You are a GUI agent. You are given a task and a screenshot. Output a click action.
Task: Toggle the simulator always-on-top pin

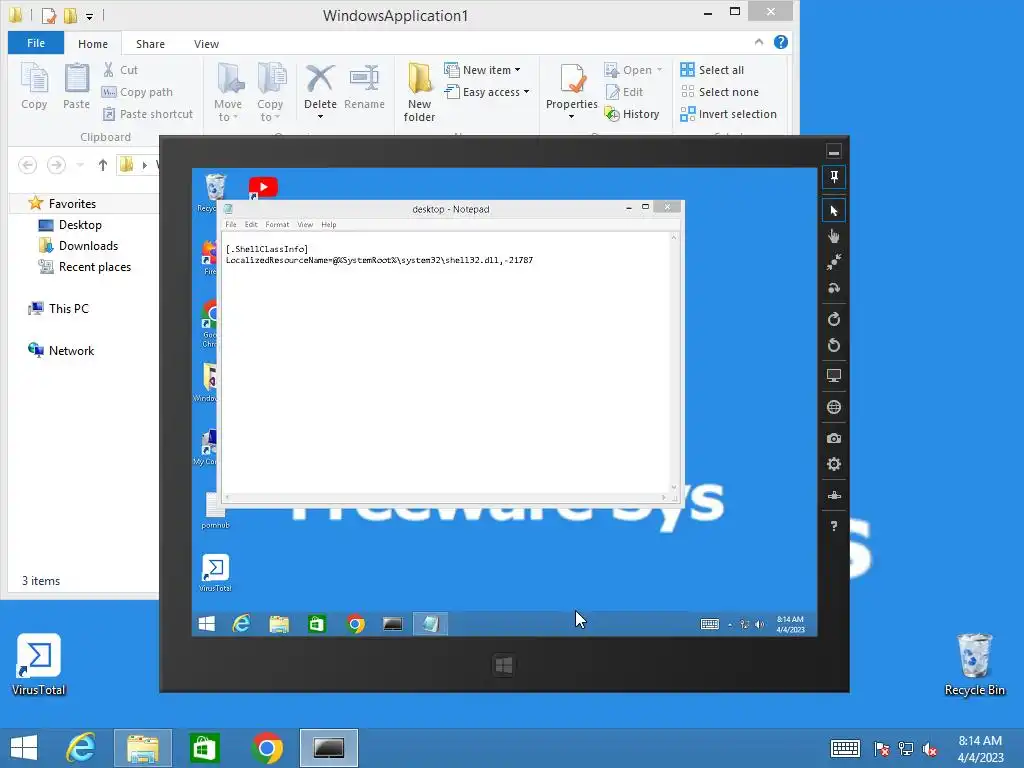[834, 177]
